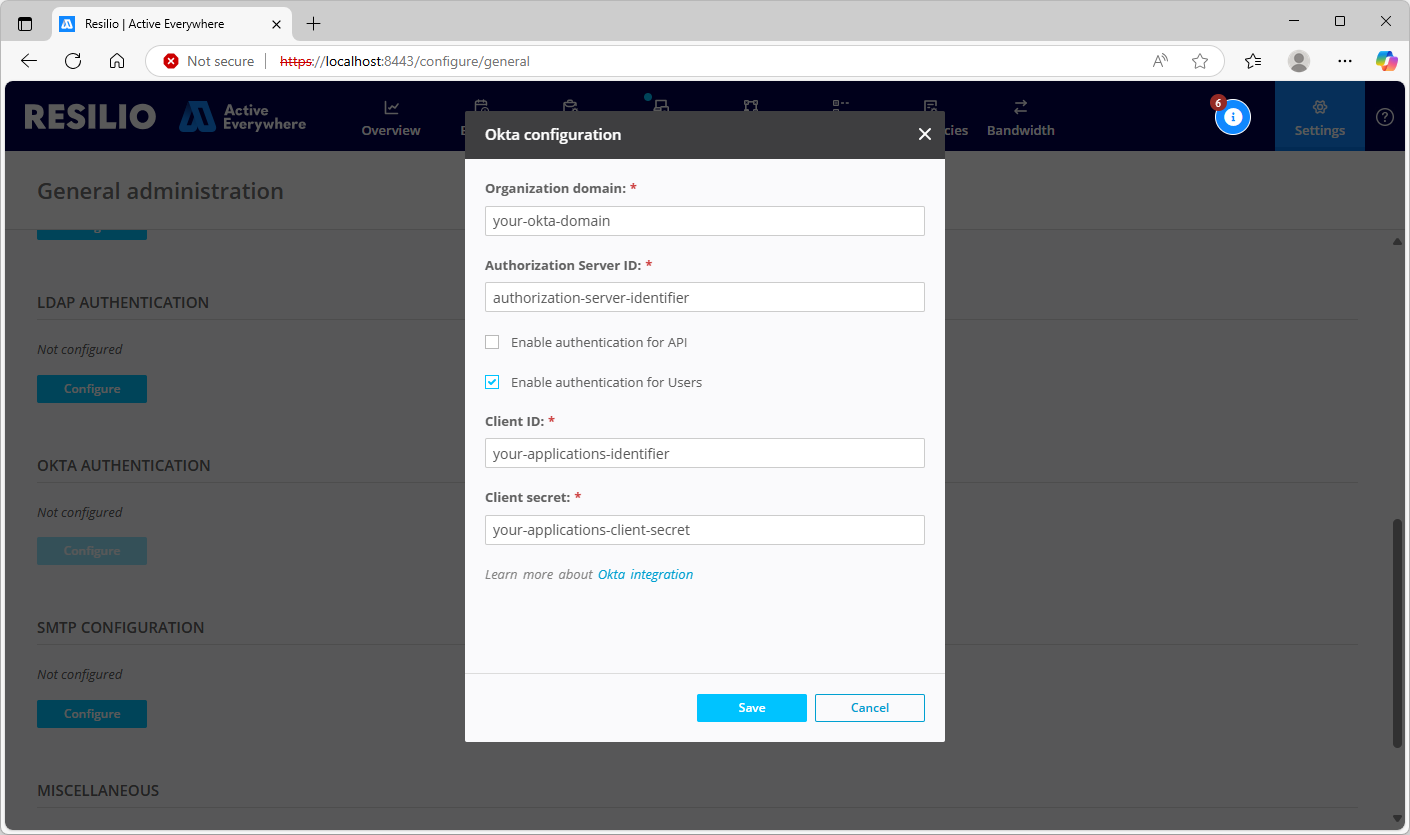Open the browser favorites dropdown
1410x835 pixels.
(x=1253, y=61)
